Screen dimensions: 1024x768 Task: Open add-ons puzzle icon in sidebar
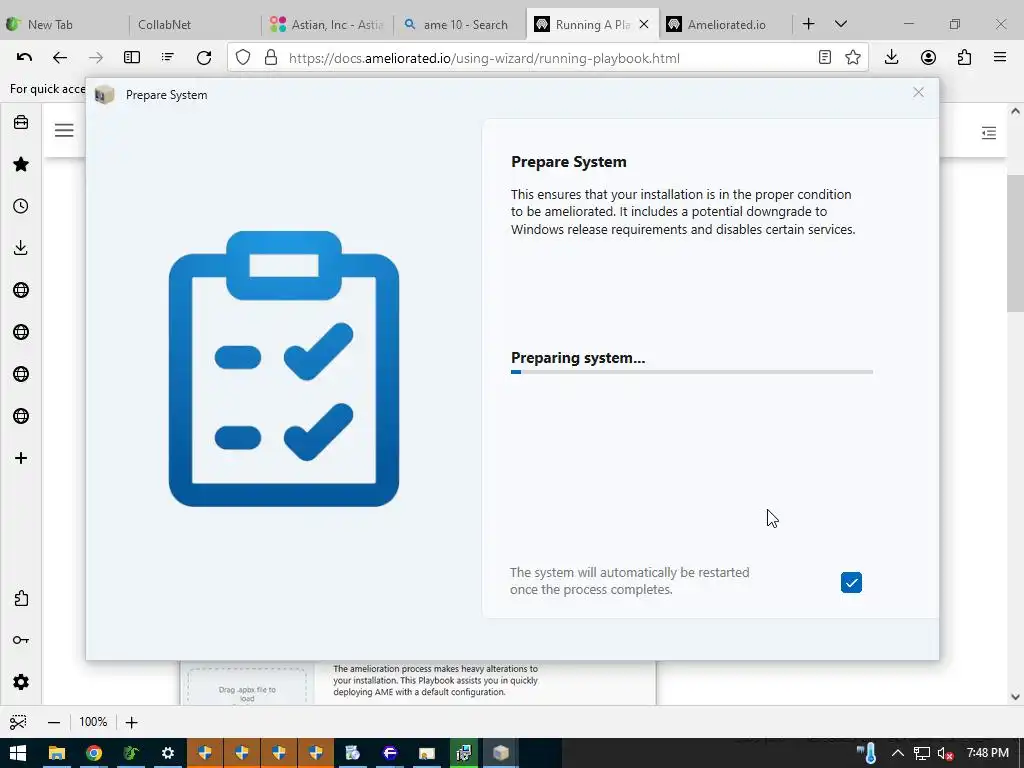pyautogui.click(x=21, y=598)
